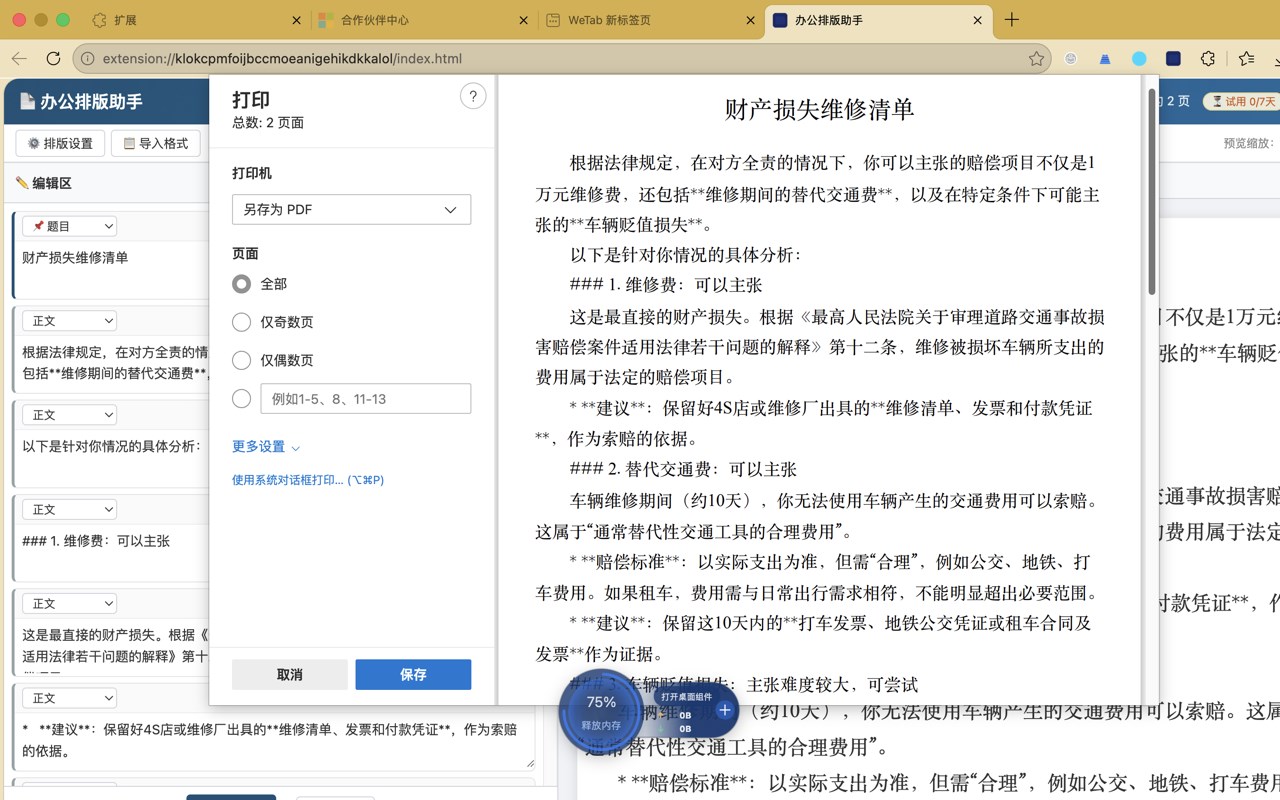Click the plus button on memory widget
This screenshot has height=800, width=1280.
725,710
